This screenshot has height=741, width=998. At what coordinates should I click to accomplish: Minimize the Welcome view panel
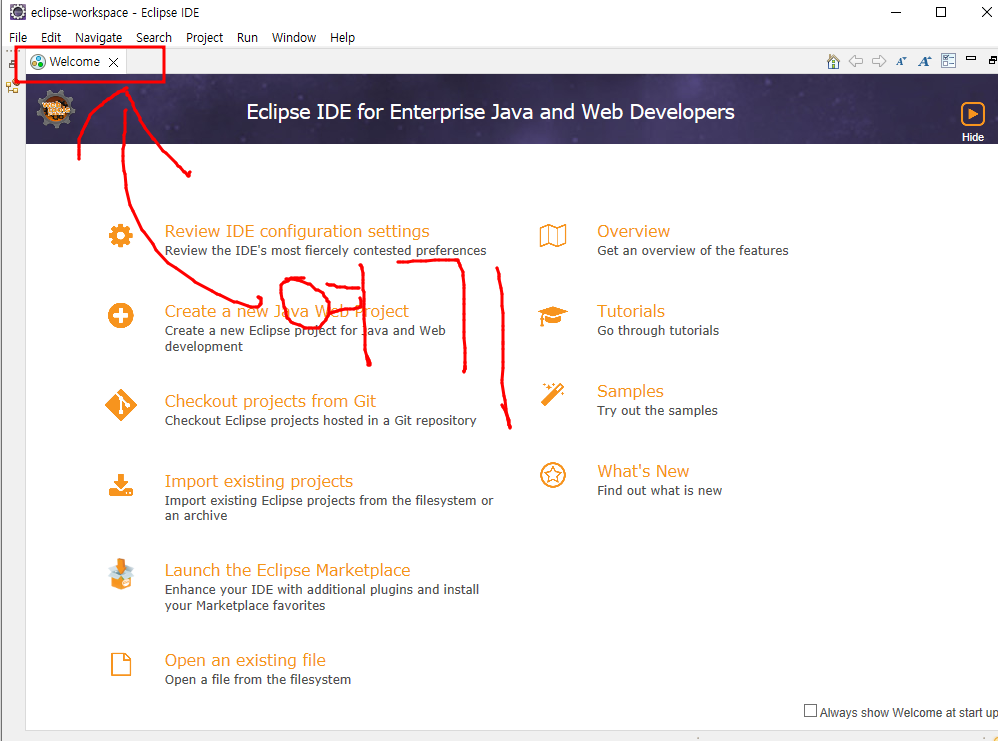point(971,59)
